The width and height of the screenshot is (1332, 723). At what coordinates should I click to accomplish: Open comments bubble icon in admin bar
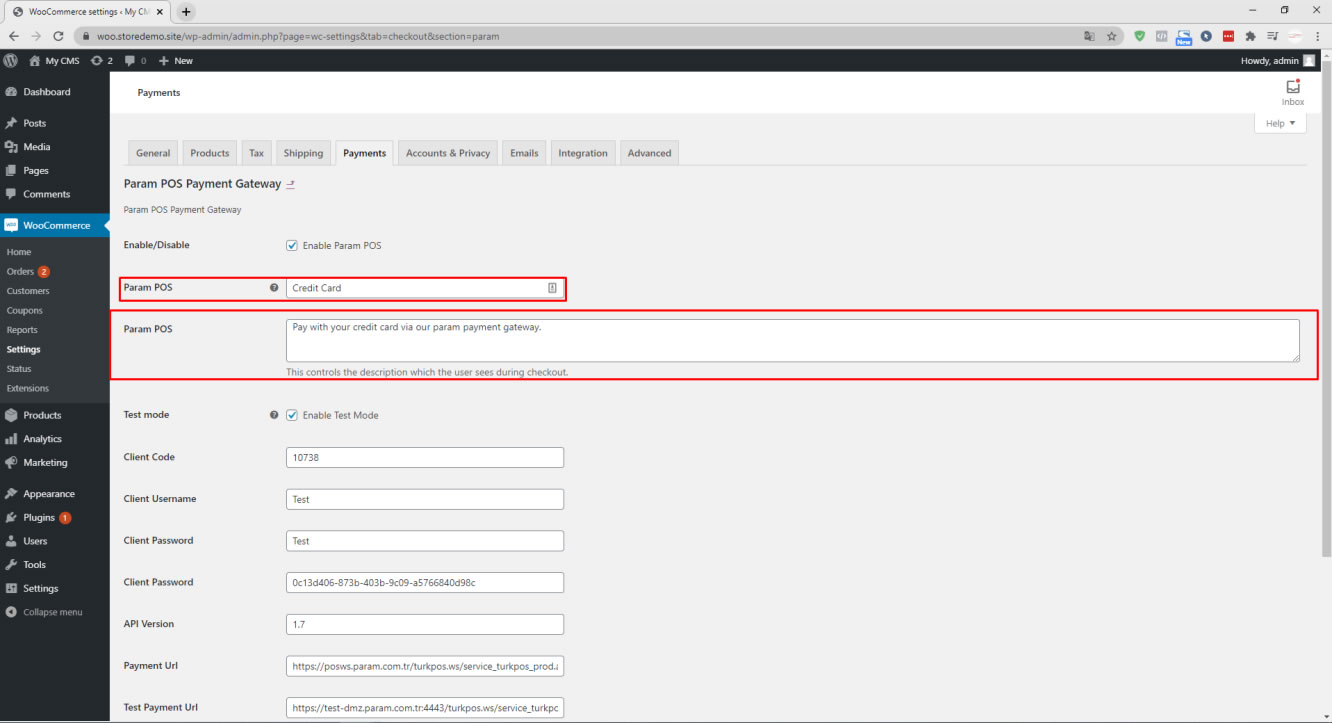point(135,61)
